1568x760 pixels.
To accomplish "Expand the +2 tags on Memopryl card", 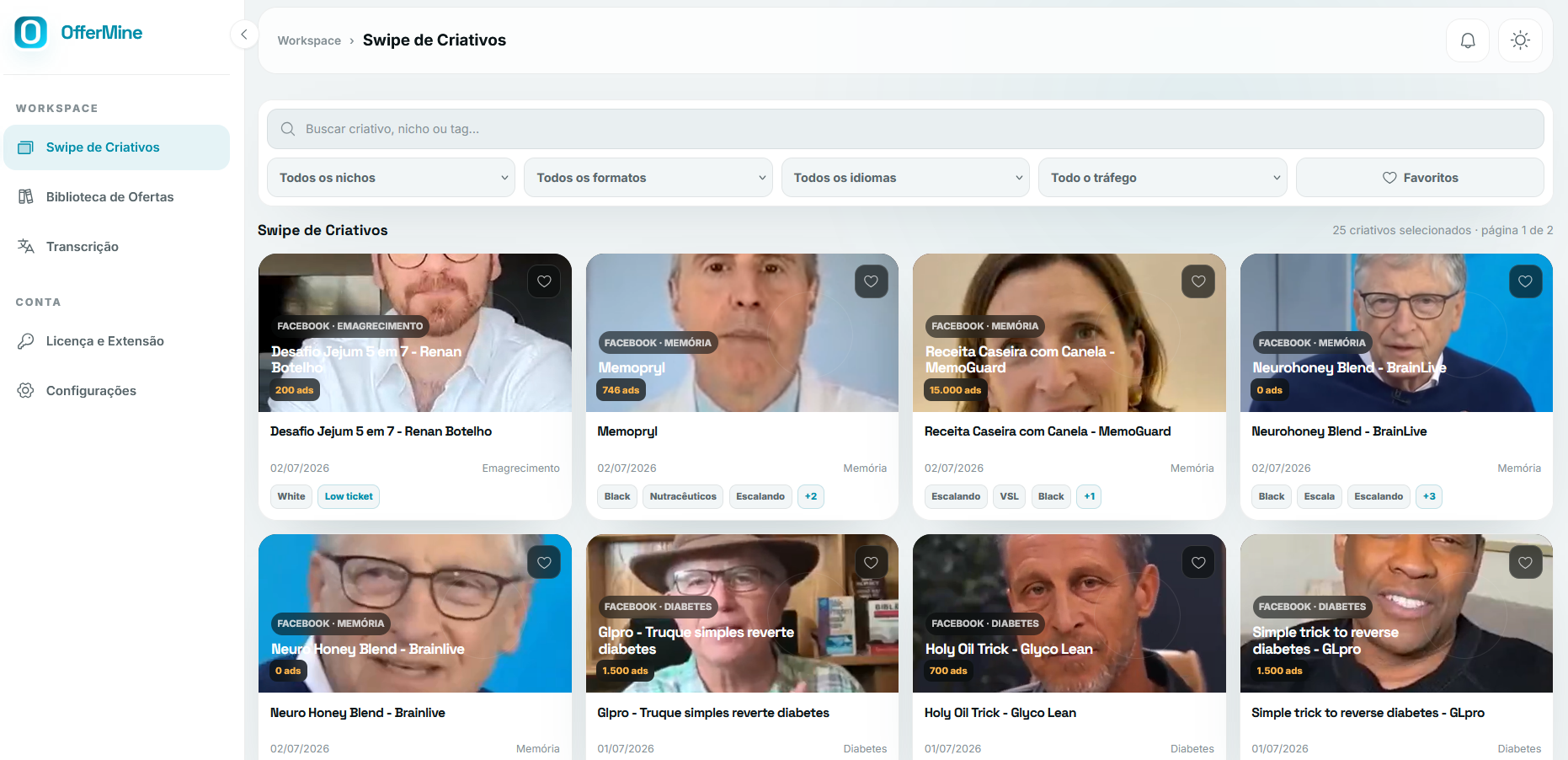I will click(x=811, y=496).
